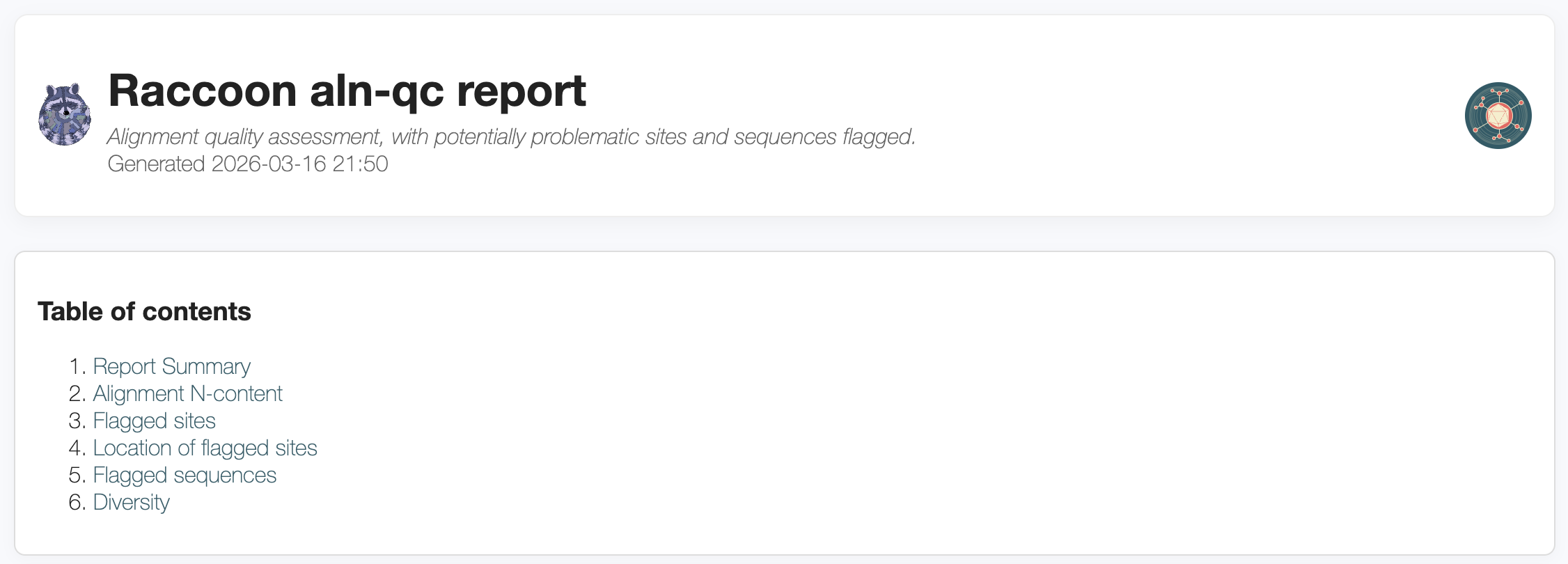This screenshot has height=564, width=1568.
Task: Click the word "Raccoon" in the title
Action: click(203, 91)
